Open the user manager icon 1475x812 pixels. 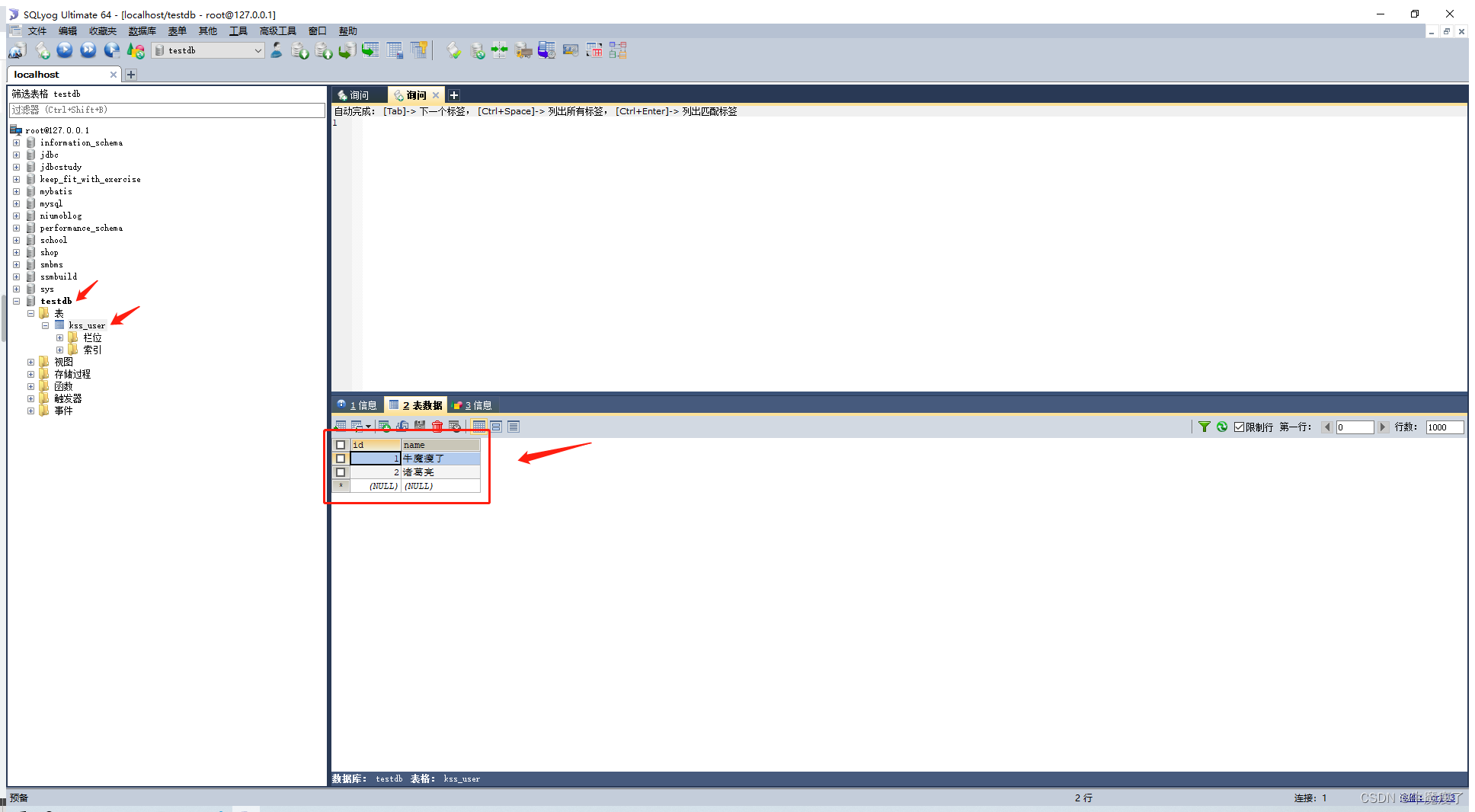point(277,50)
